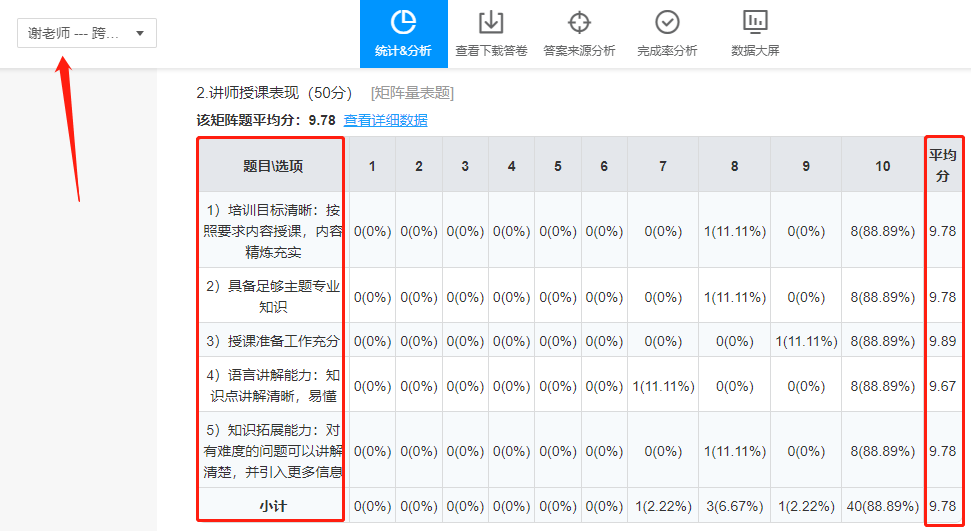Image resolution: width=971 pixels, height=531 pixels.
Task: Click 8(88.89%) in 培训目标清晰 row
Action: (882, 231)
